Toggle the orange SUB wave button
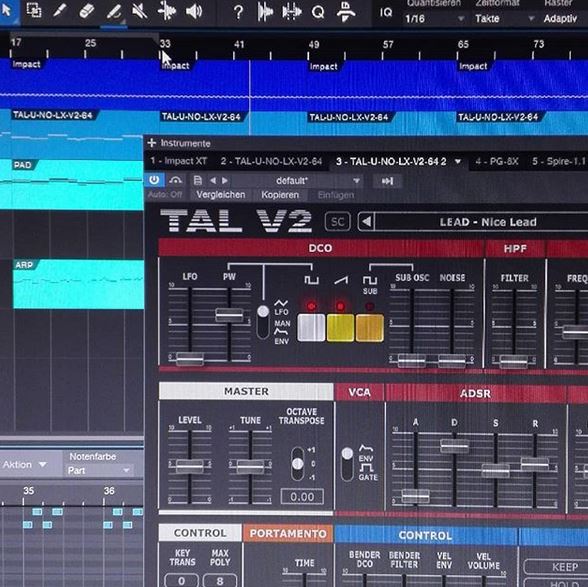588x587 pixels. tap(369, 328)
